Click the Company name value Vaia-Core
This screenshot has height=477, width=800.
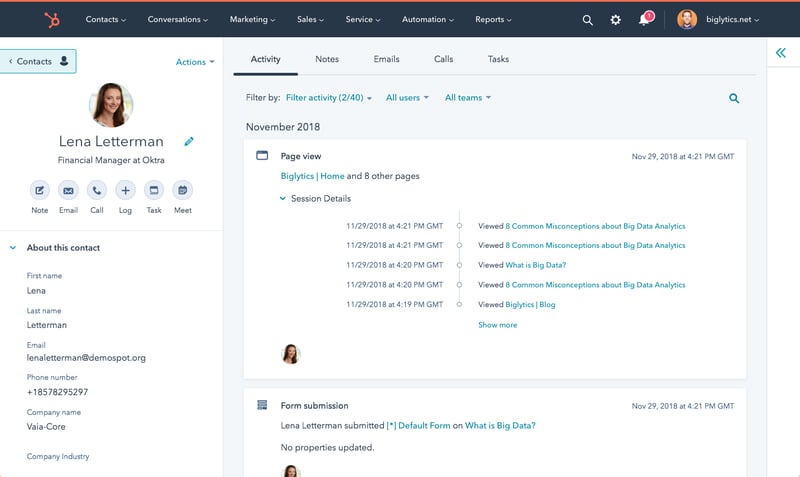pyautogui.click(x=46, y=426)
